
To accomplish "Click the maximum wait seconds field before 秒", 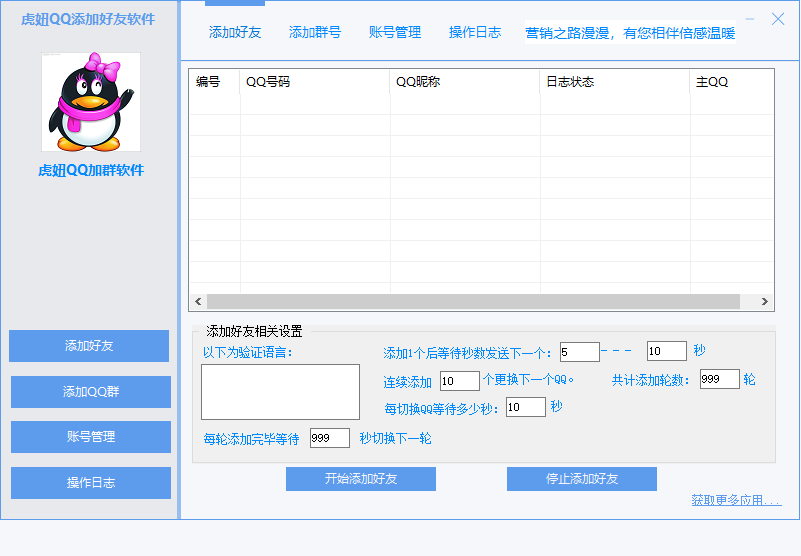I will (667, 351).
